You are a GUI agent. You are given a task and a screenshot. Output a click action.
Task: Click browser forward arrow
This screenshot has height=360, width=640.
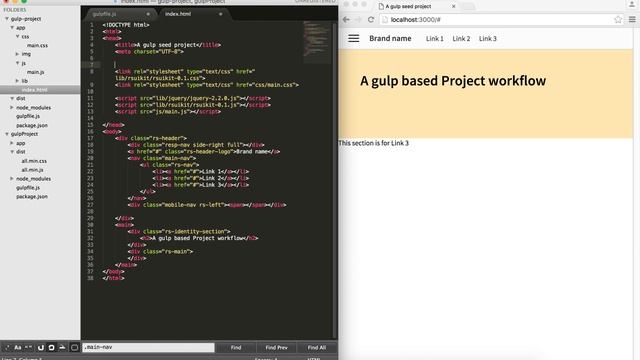pos(358,19)
